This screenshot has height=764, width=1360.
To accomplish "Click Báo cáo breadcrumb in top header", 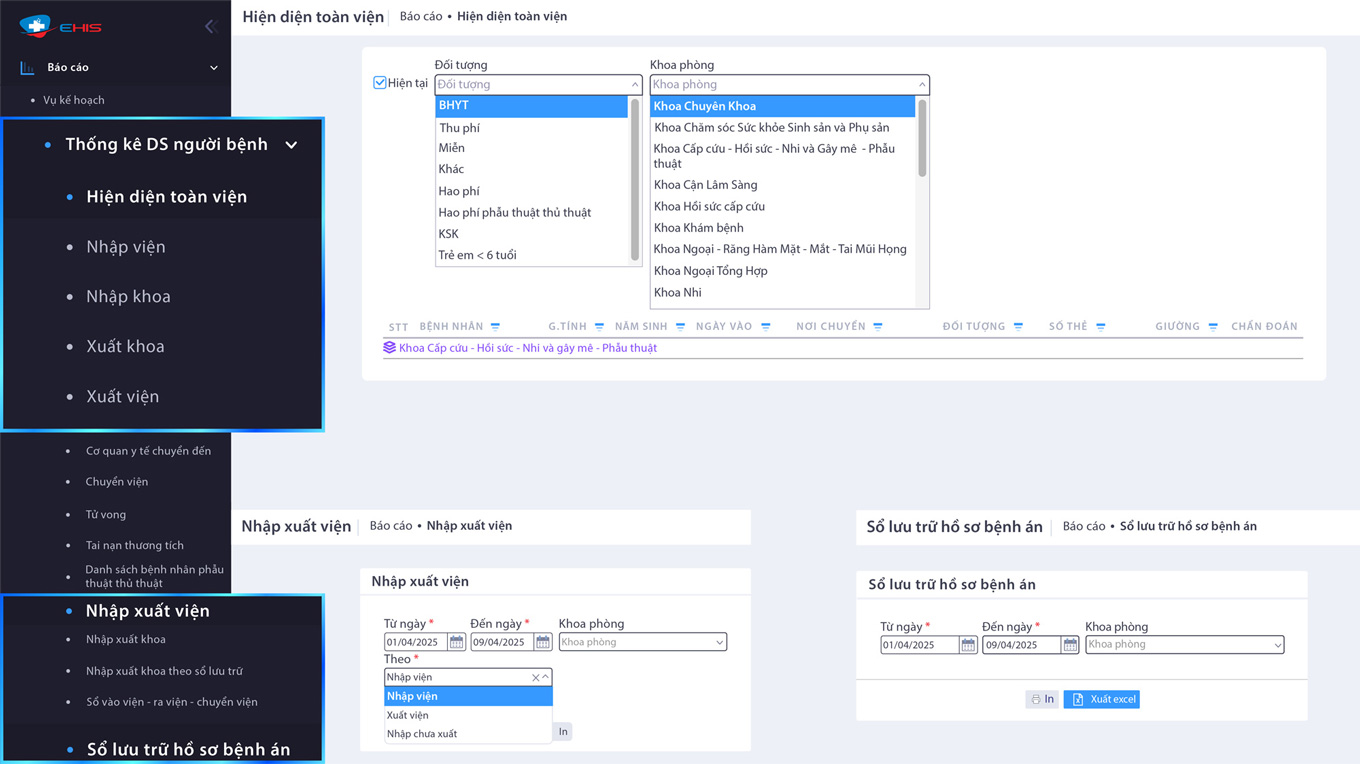I will click(421, 16).
